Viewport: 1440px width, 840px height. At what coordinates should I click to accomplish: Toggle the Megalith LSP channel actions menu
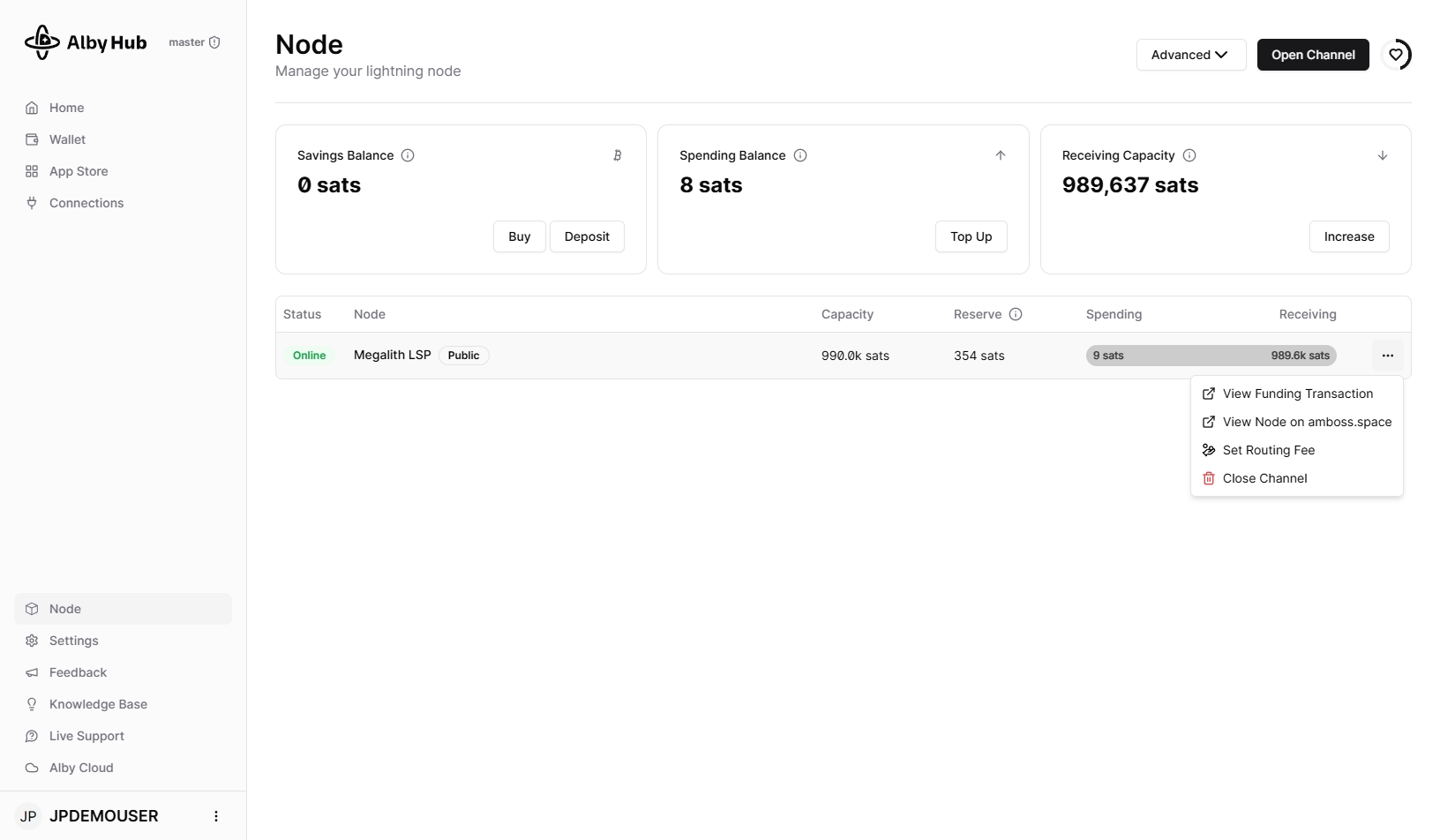[1387, 356]
